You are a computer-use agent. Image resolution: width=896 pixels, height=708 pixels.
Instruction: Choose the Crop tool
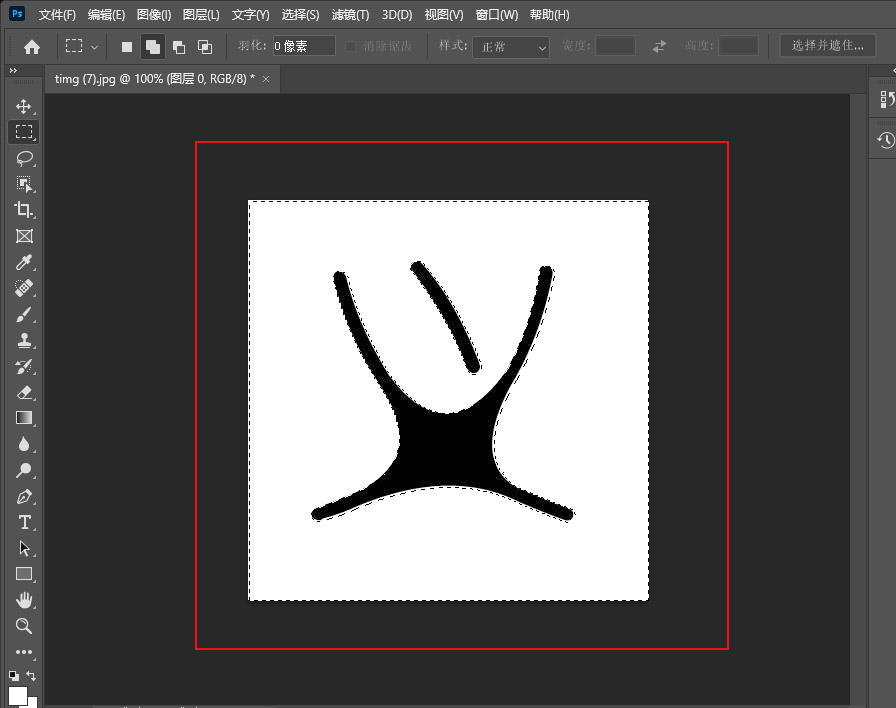[24, 210]
